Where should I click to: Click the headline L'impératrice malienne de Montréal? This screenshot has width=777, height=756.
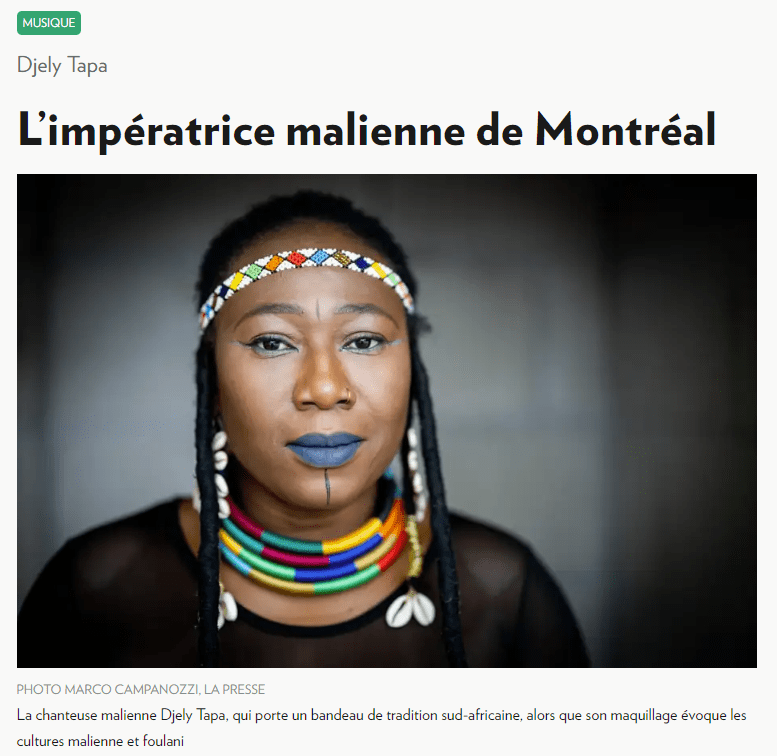coord(366,130)
